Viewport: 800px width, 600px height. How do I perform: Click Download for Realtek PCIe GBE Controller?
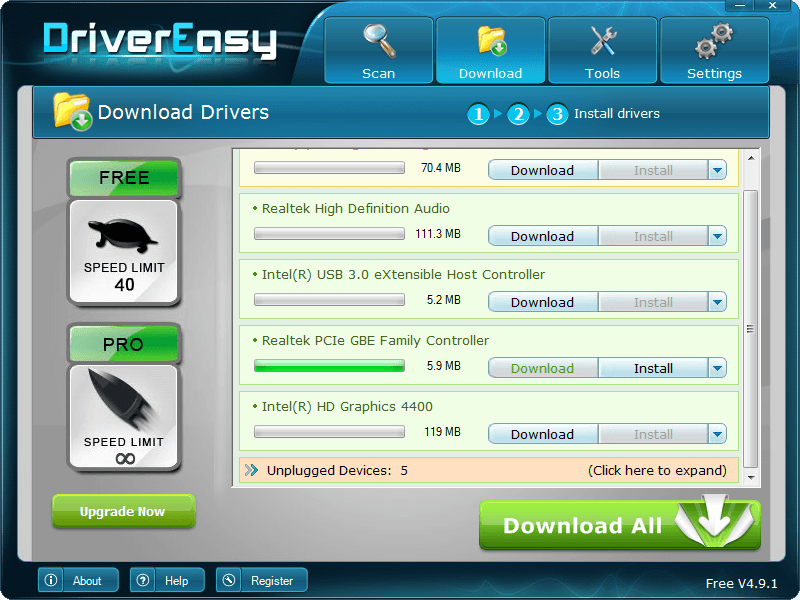point(543,368)
